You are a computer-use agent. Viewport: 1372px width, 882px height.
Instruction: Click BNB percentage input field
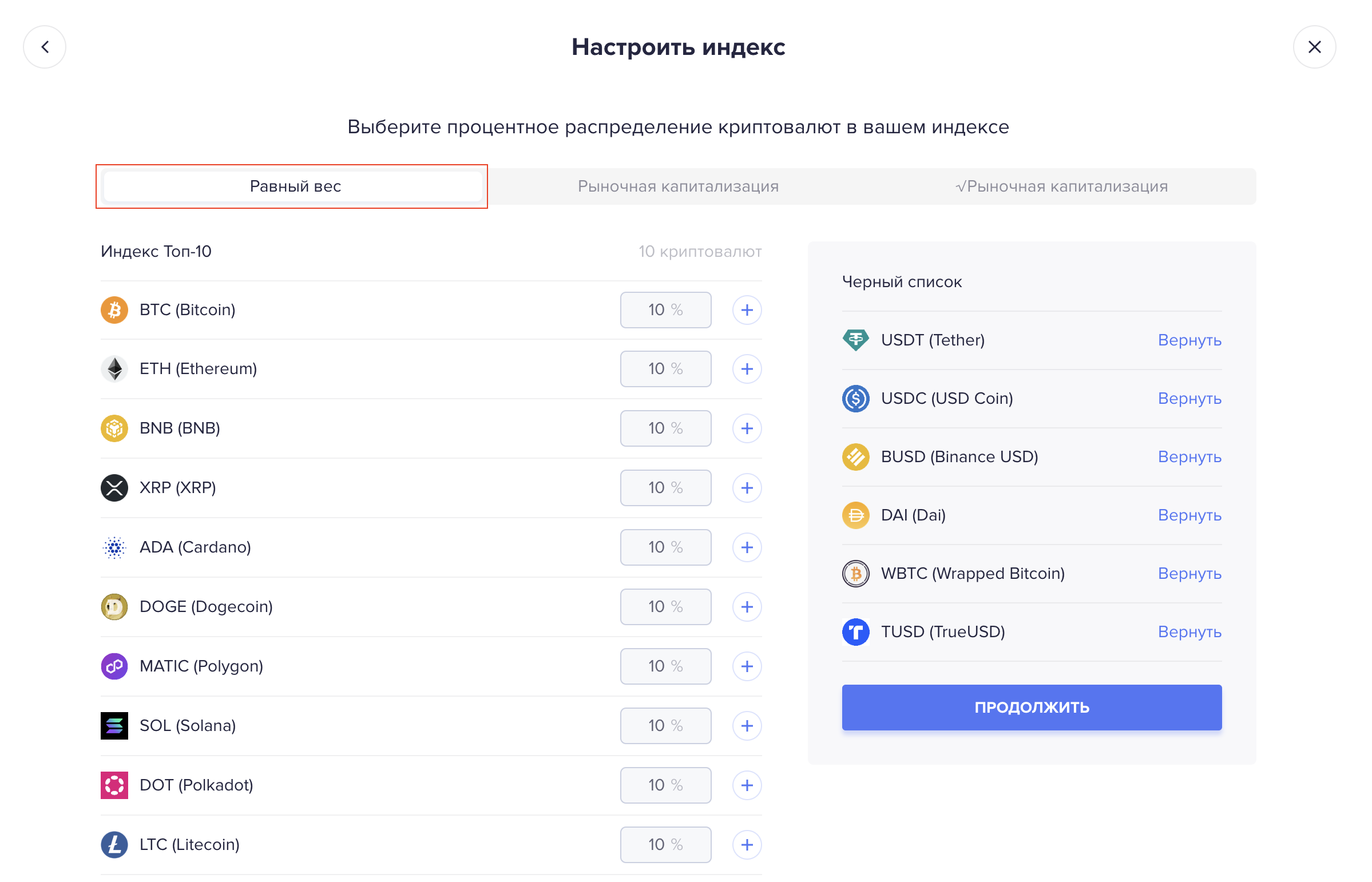pyautogui.click(x=665, y=428)
